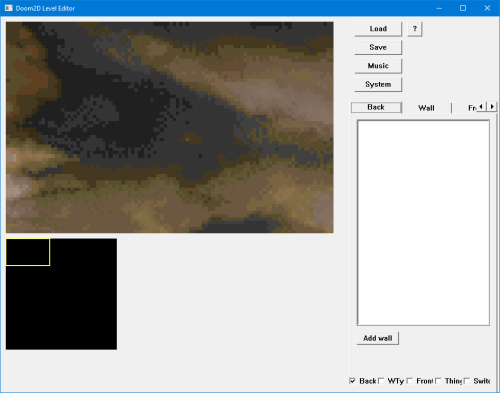Click the Load button

pos(378,29)
